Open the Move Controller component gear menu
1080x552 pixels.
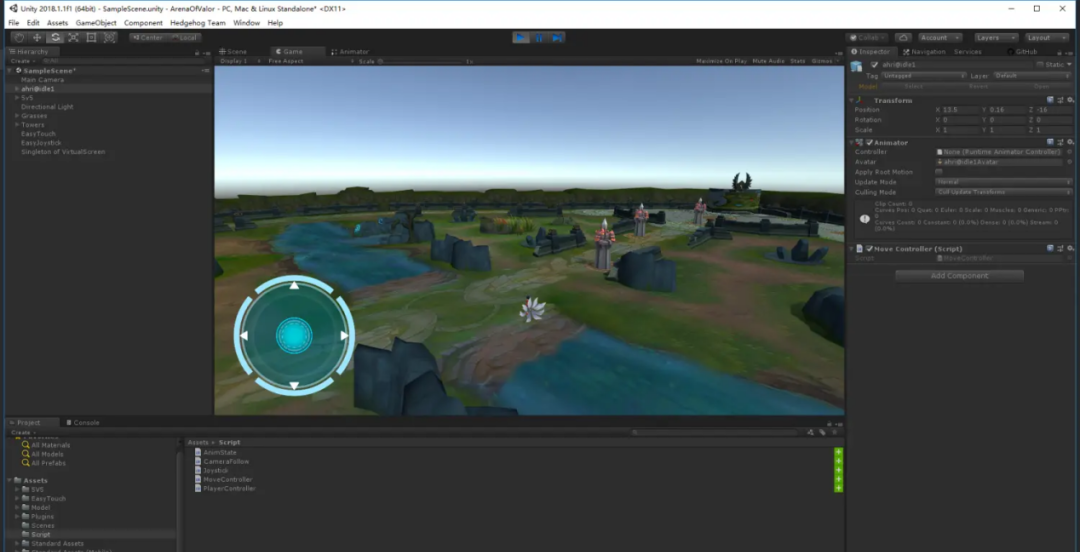tap(1070, 249)
